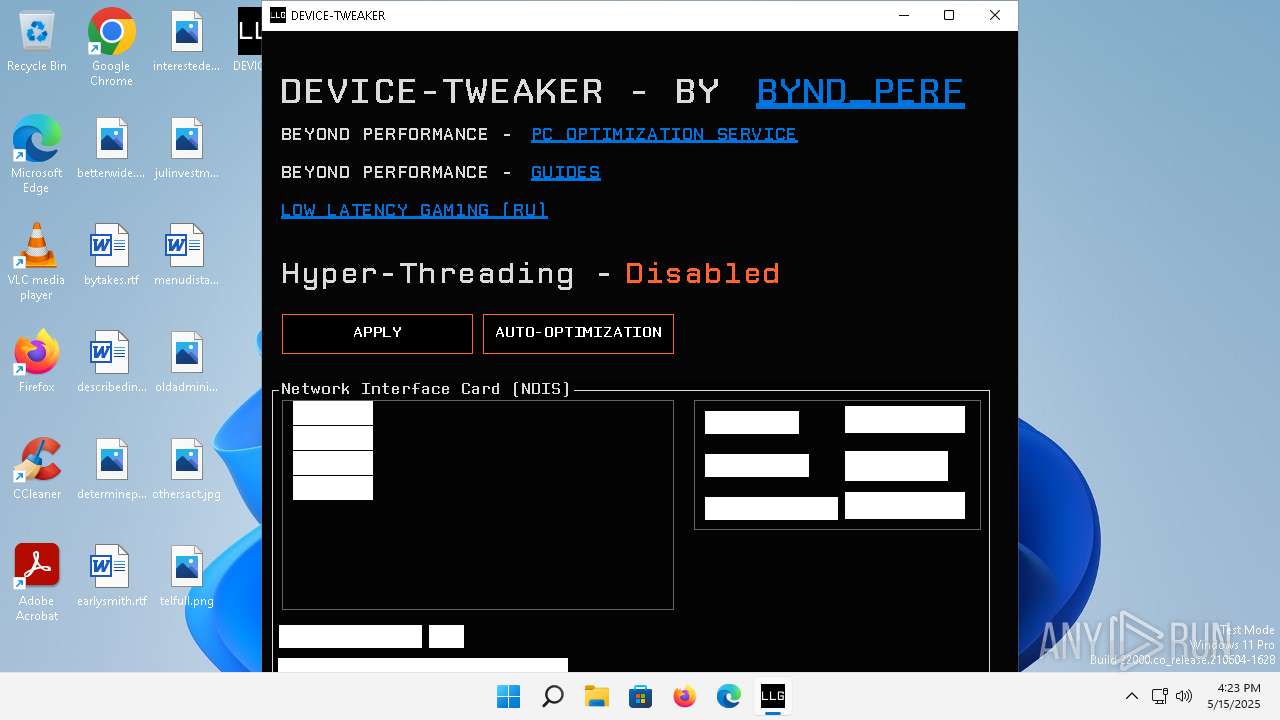Open the GUIDES link
The width and height of the screenshot is (1280, 720).
[x=565, y=173]
